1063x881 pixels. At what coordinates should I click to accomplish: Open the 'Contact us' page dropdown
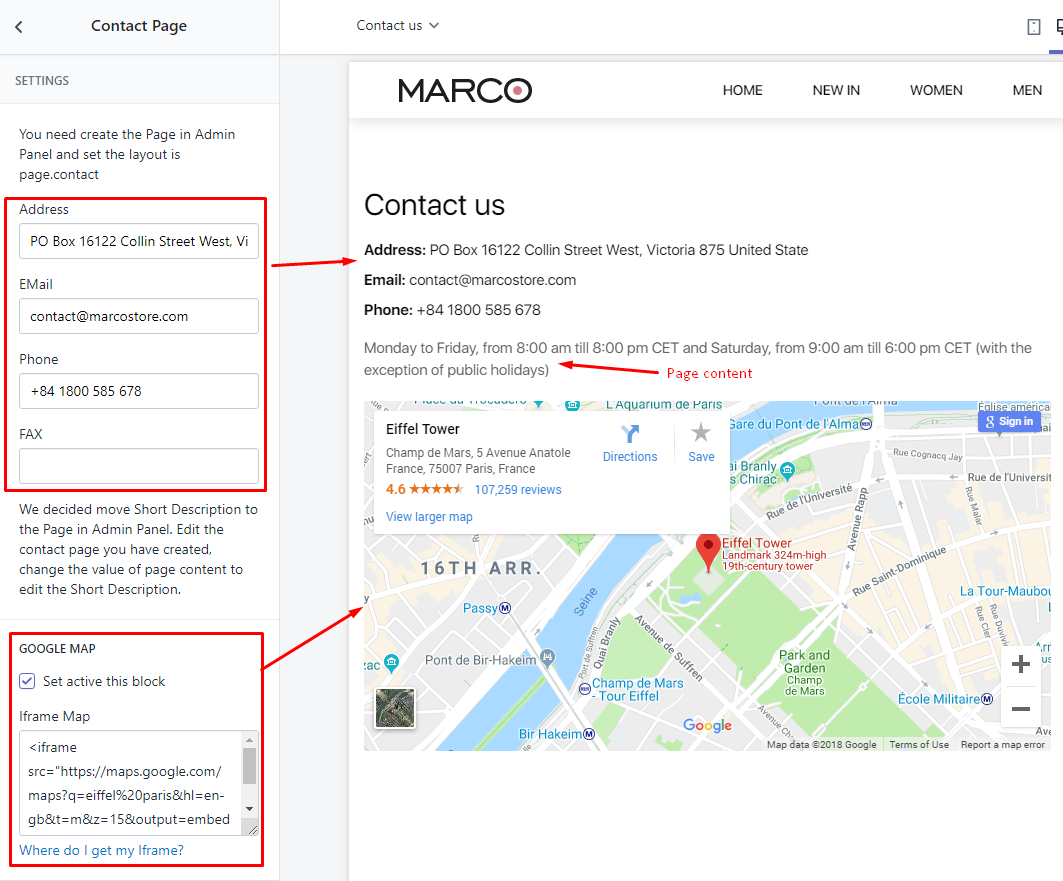point(397,26)
